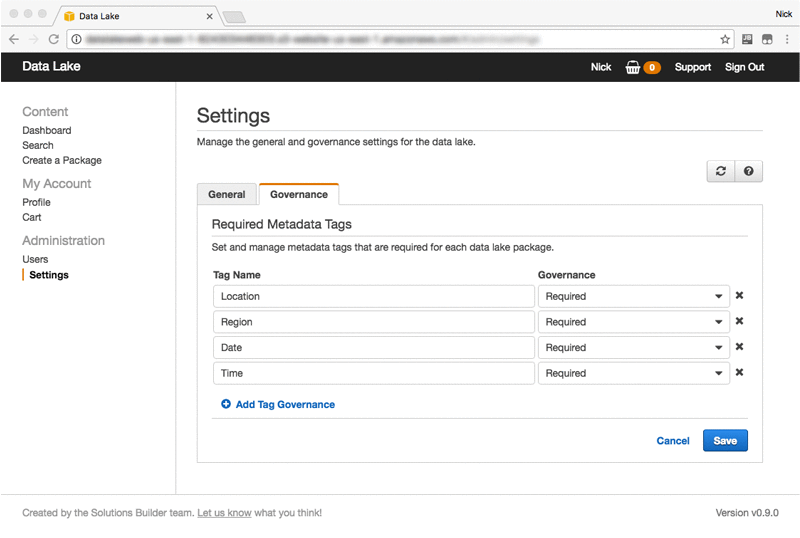
Task: Click the Date tag name field
Action: pos(373,347)
